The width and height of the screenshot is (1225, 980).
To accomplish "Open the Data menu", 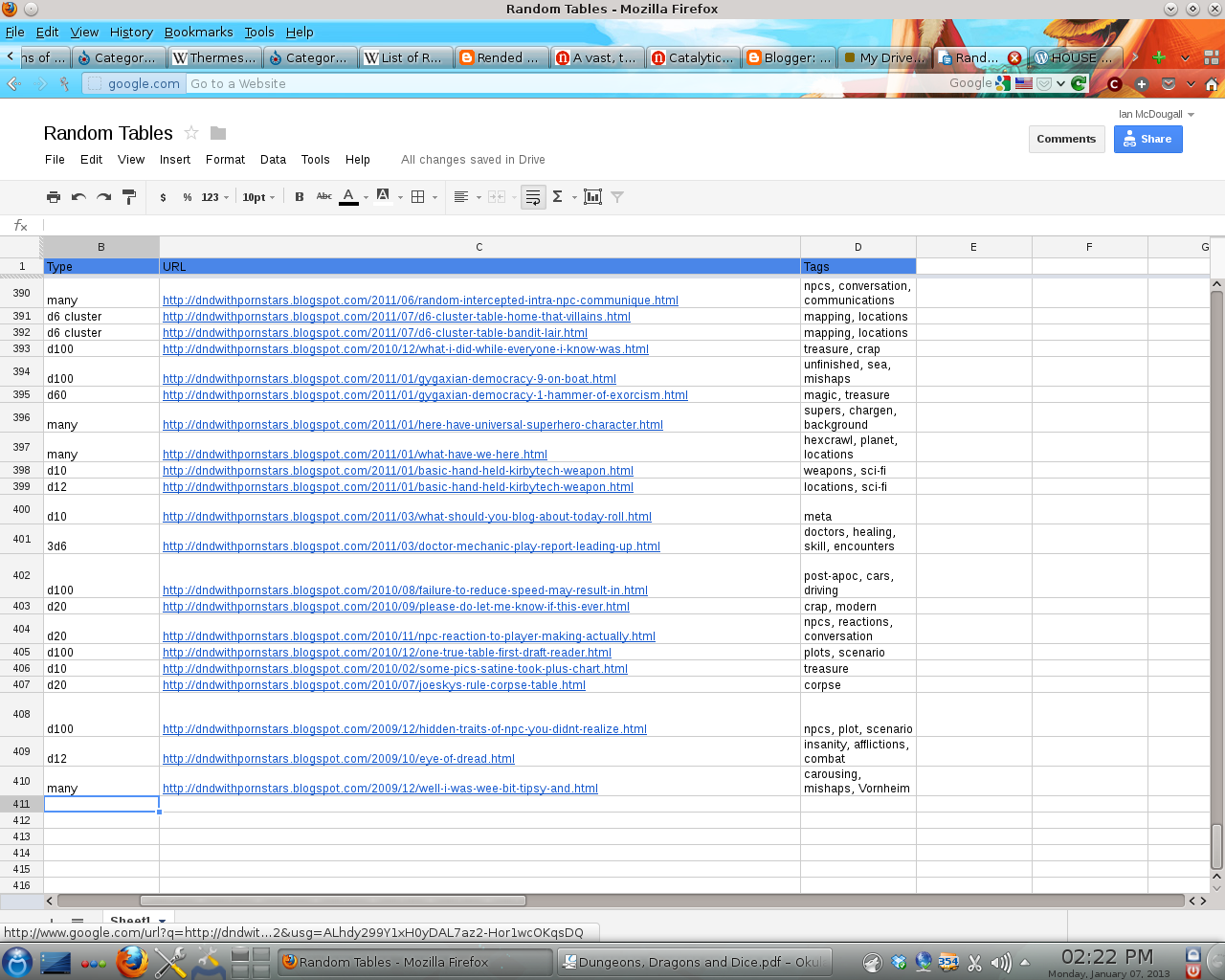I will 273,160.
